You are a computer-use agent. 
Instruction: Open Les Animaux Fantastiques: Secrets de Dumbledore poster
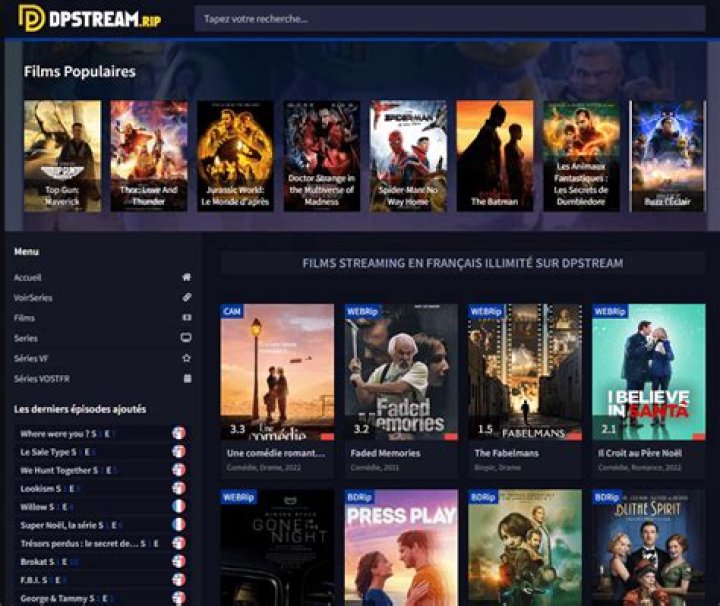(581, 156)
